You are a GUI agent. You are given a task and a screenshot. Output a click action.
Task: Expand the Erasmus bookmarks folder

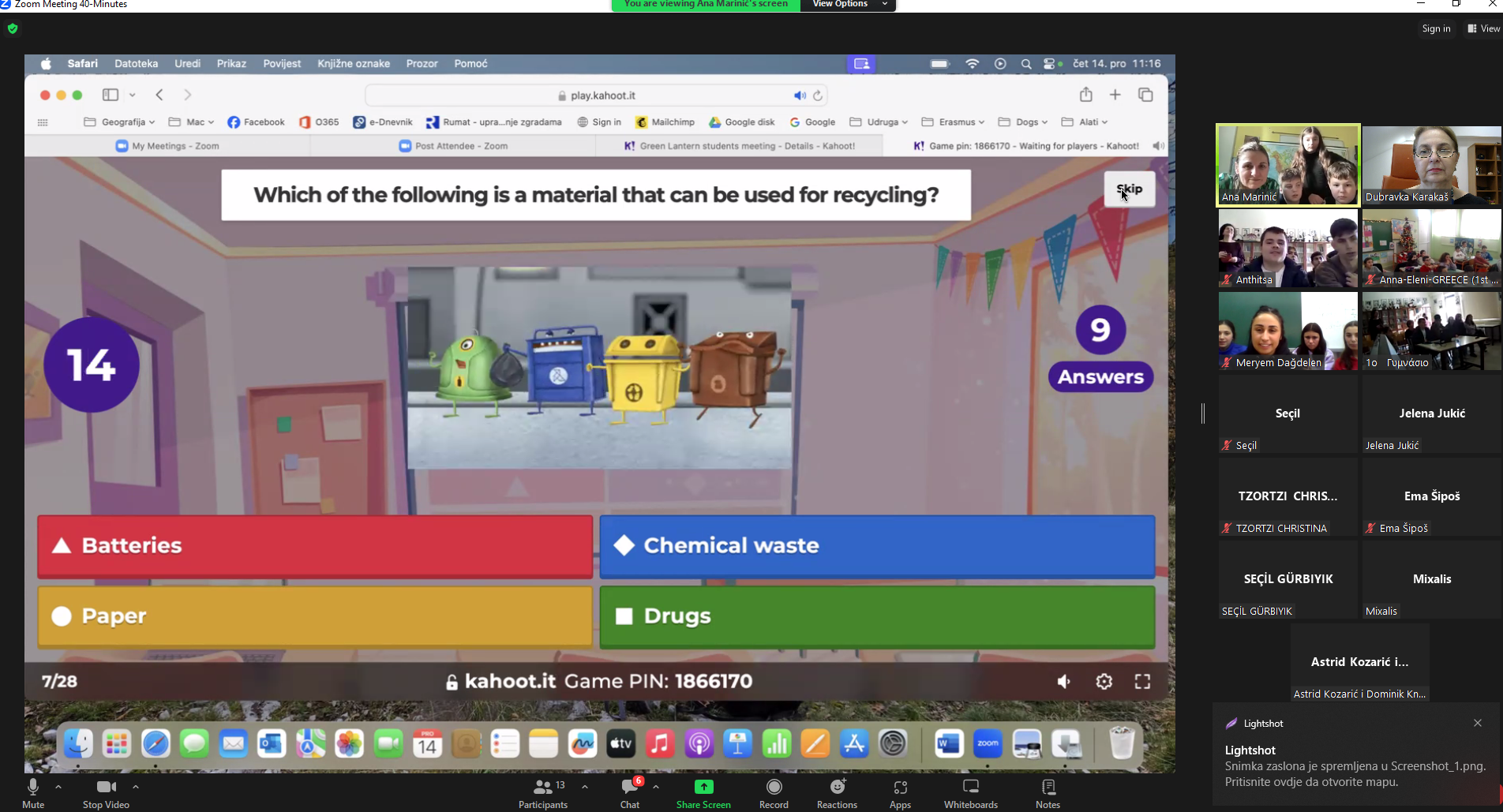[953, 122]
